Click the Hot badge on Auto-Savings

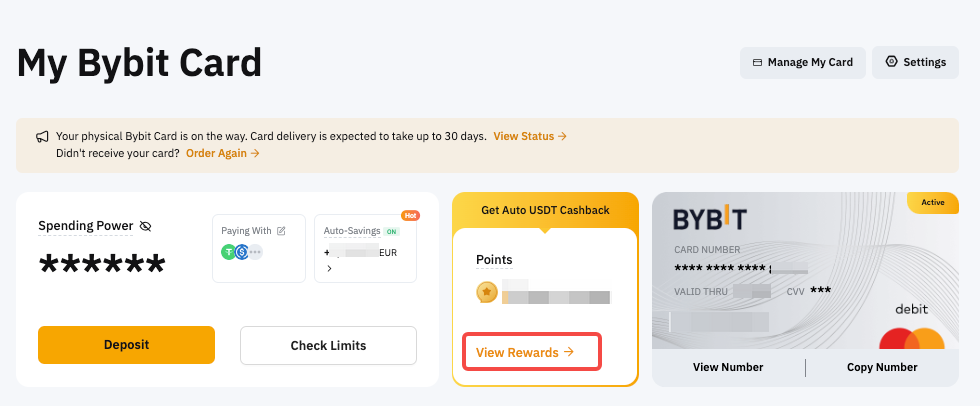(409, 215)
